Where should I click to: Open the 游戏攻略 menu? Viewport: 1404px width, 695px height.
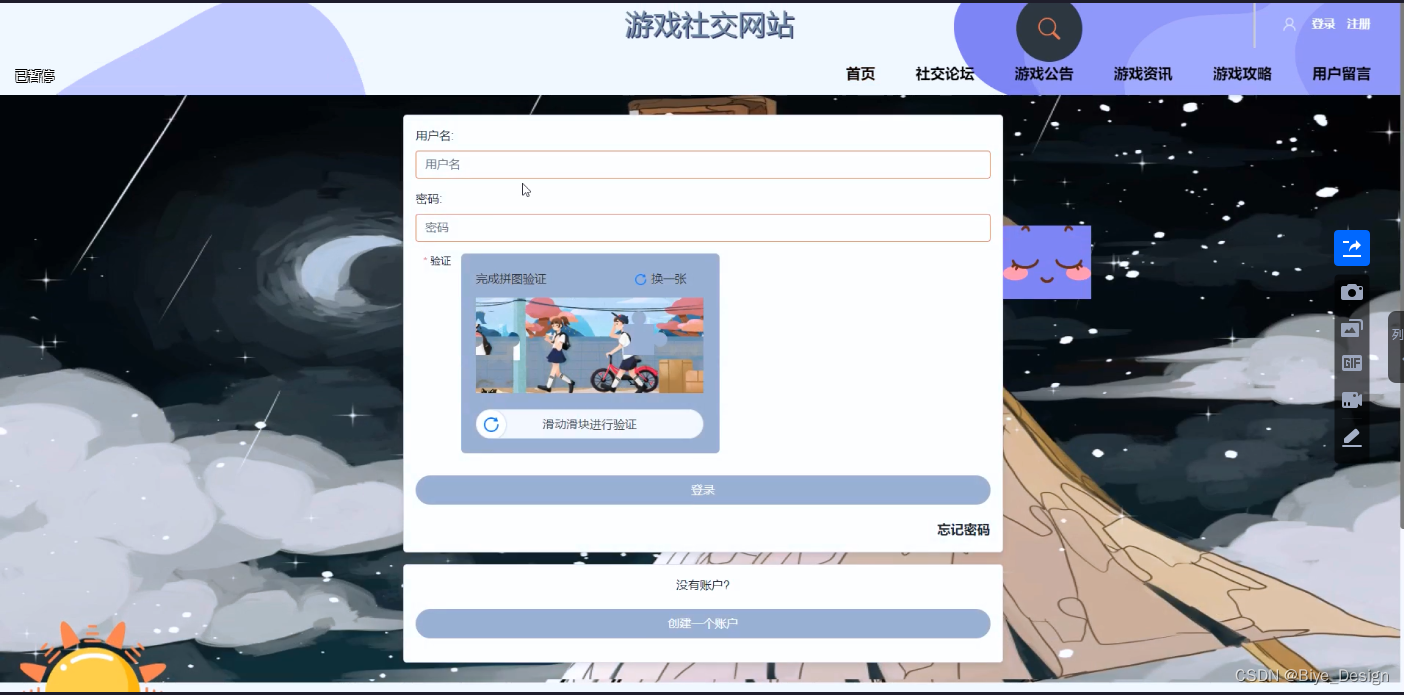tap(1242, 74)
